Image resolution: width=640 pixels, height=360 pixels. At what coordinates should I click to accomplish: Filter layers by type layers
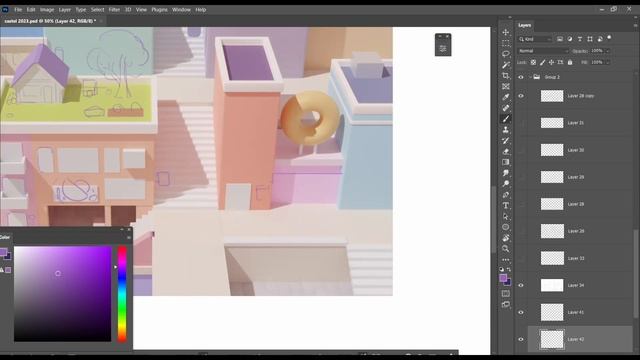coord(580,39)
